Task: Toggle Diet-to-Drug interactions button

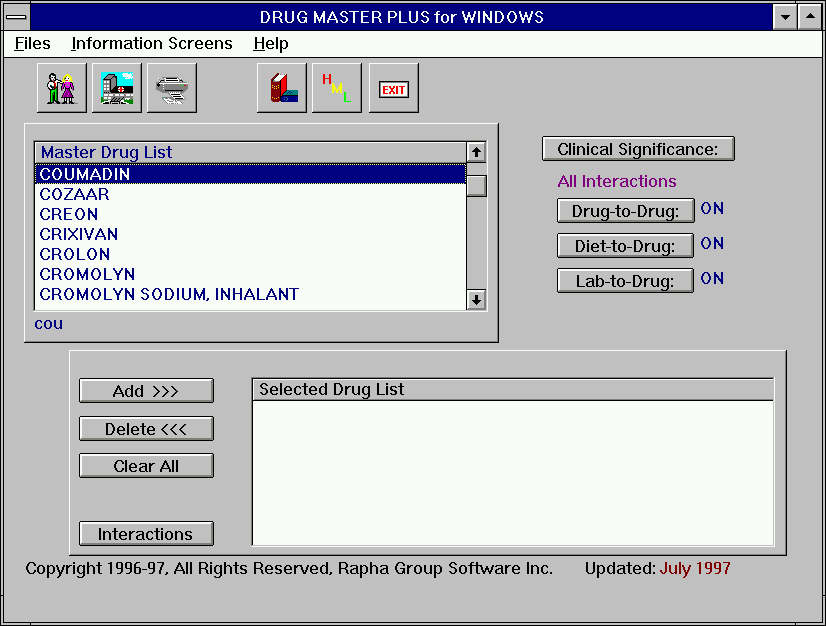Action: tap(625, 246)
